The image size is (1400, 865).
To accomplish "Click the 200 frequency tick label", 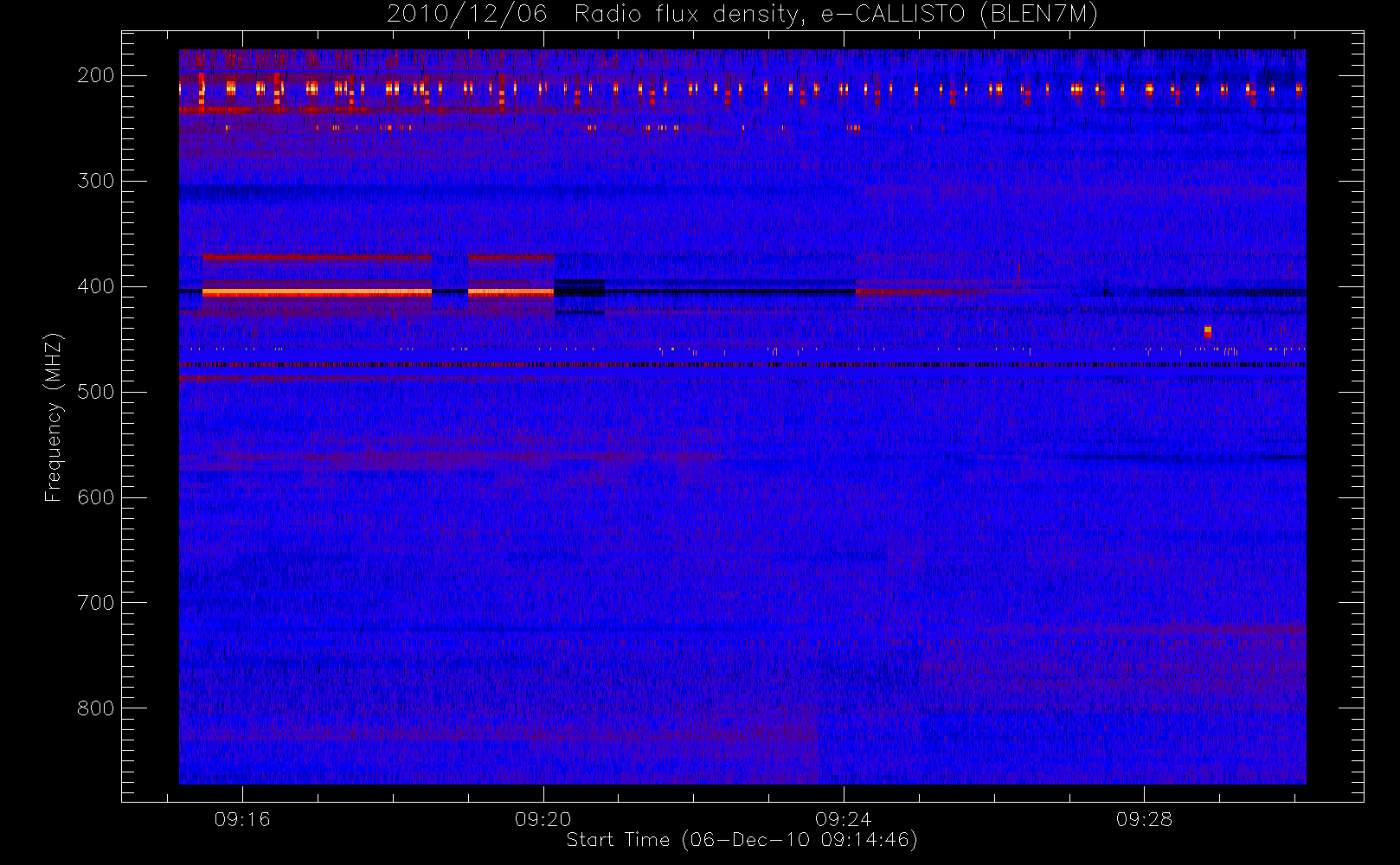I will [96, 75].
